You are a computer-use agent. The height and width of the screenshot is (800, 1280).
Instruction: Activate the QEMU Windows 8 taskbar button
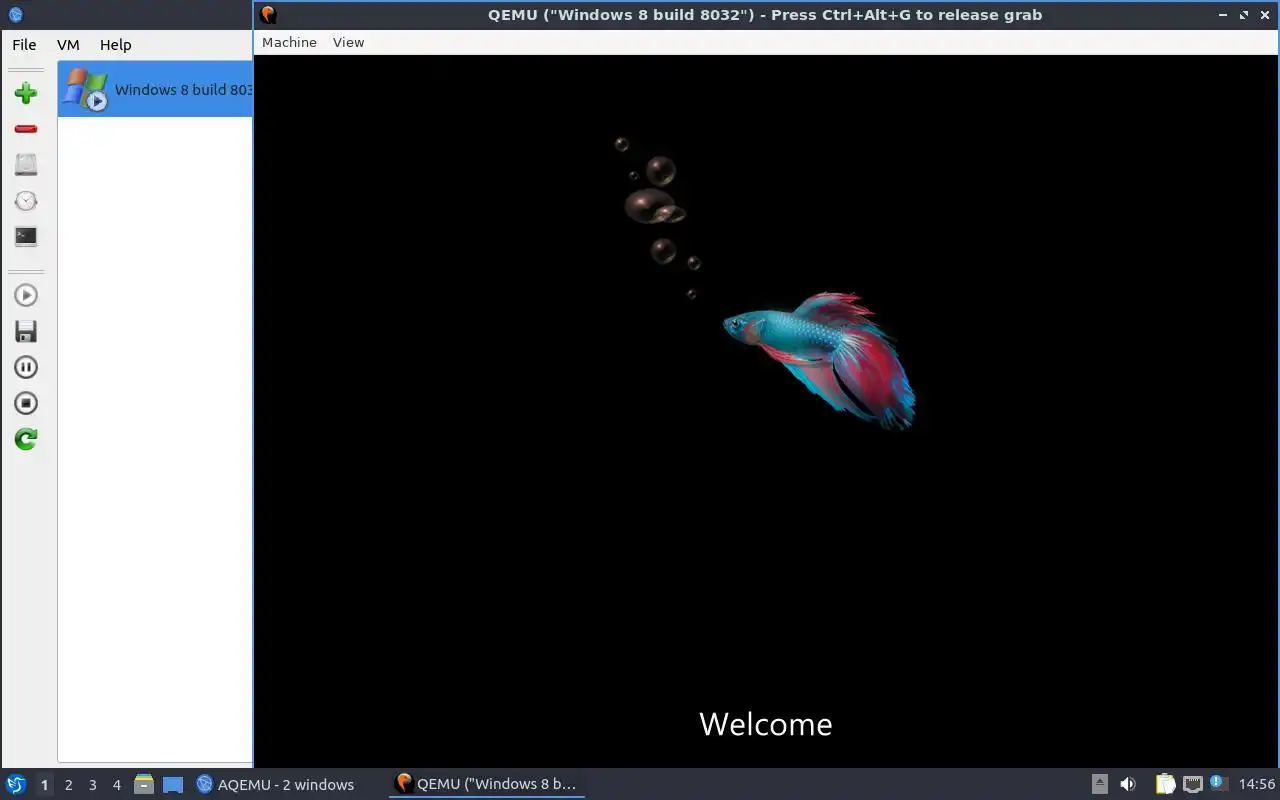[x=487, y=784]
